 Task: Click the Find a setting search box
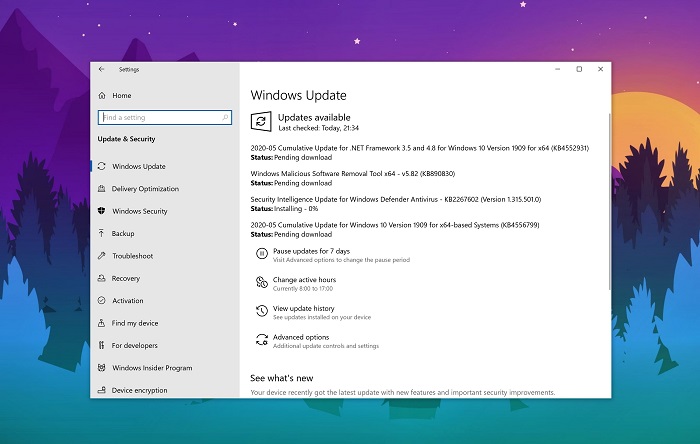(160, 118)
